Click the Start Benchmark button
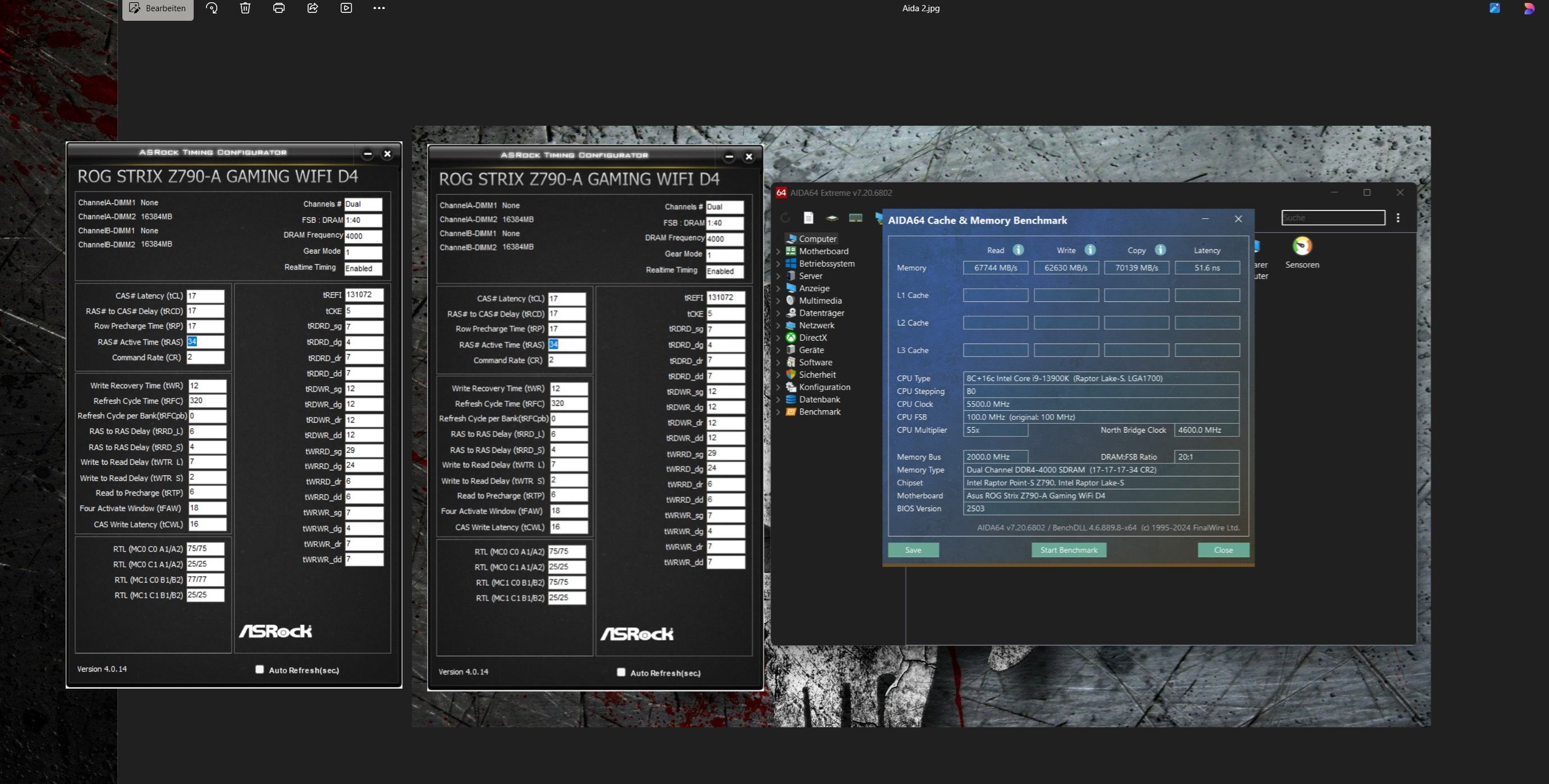 coord(1069,550)
